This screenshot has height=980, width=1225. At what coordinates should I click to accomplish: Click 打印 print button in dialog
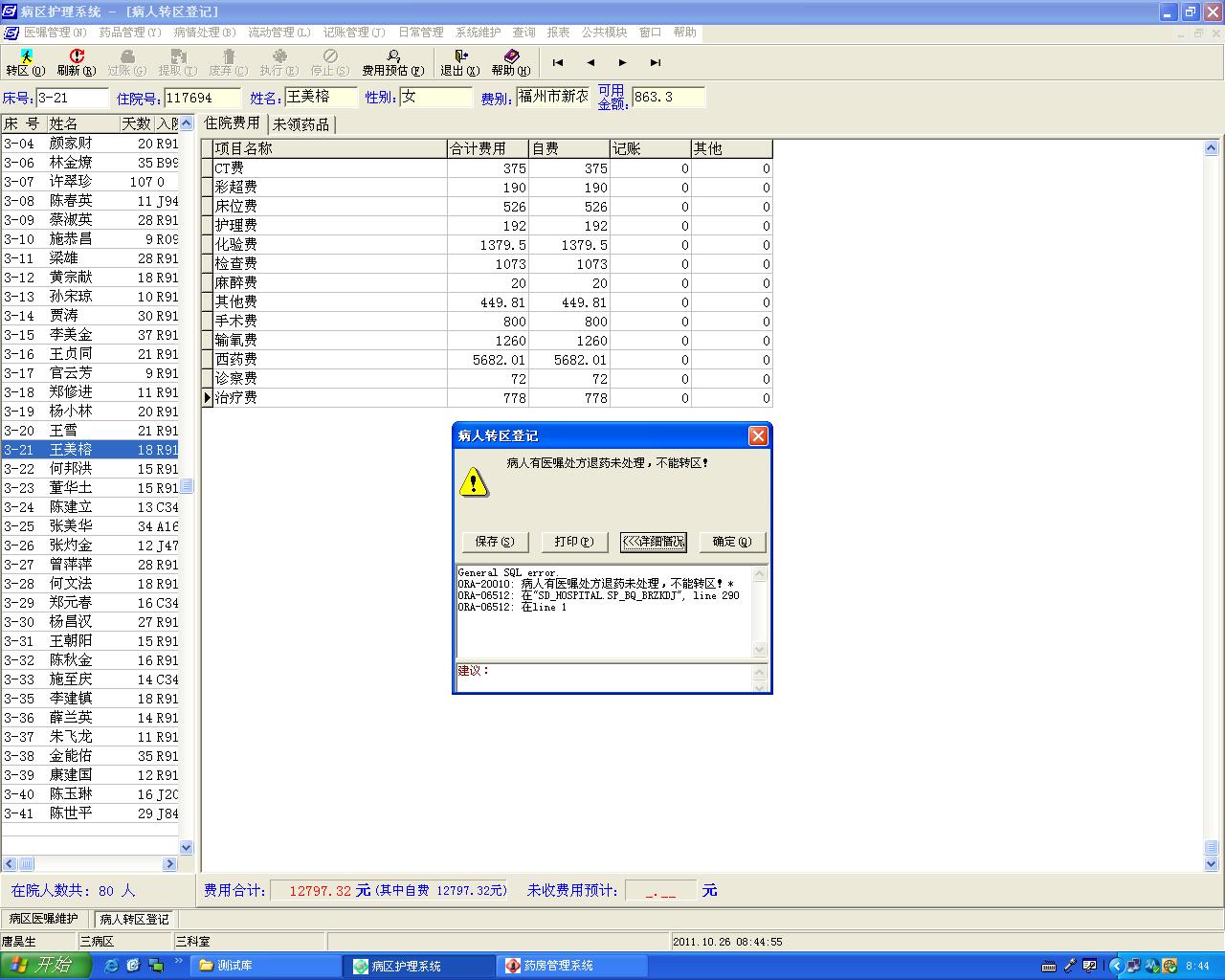click(x=574, y=542)
